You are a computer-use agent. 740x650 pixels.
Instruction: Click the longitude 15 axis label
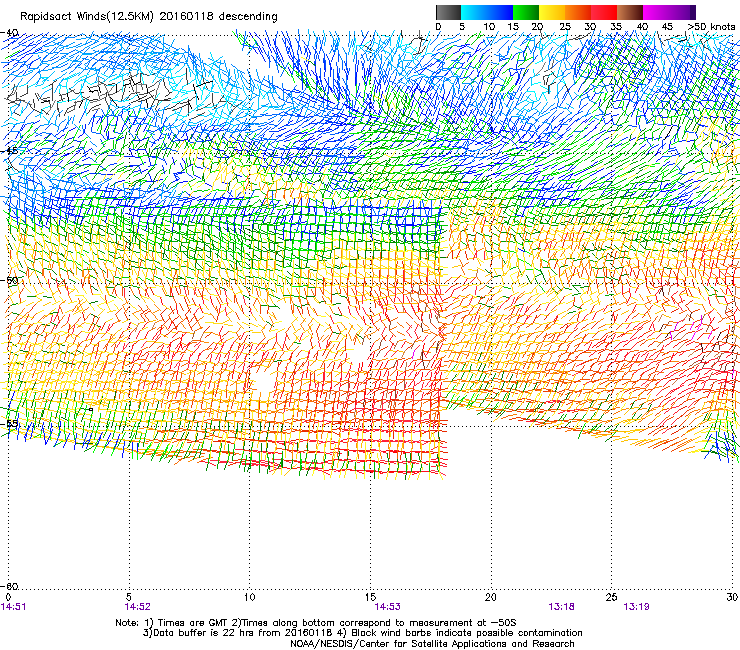pyautogui.click(x=370, y=597)
